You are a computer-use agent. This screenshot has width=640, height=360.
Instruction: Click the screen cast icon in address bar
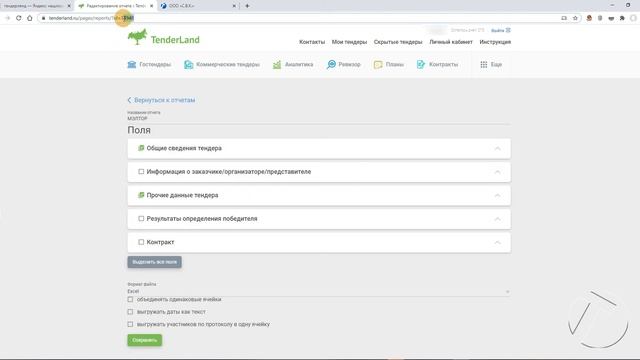point(564,18)
